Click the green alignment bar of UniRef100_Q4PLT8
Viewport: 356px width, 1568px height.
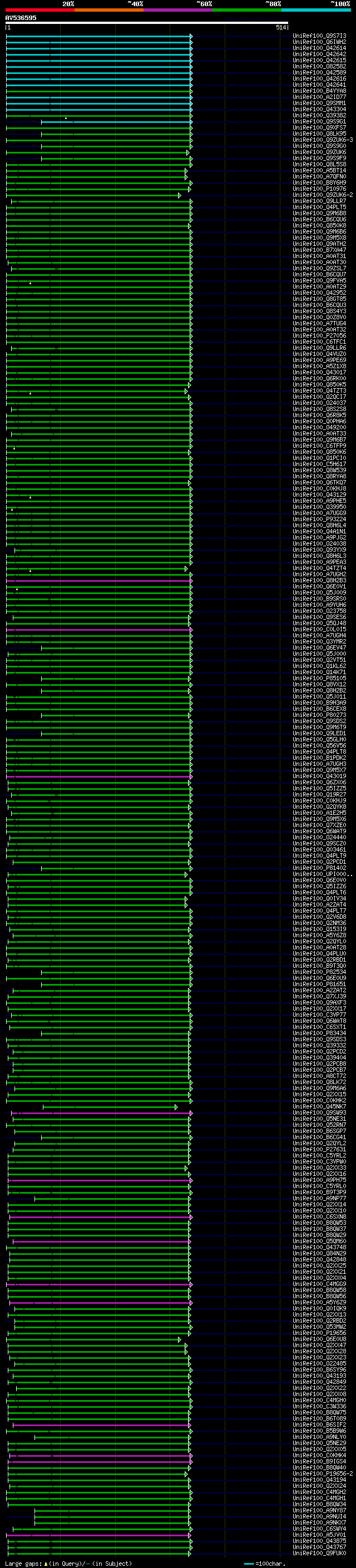pos(99,752)
